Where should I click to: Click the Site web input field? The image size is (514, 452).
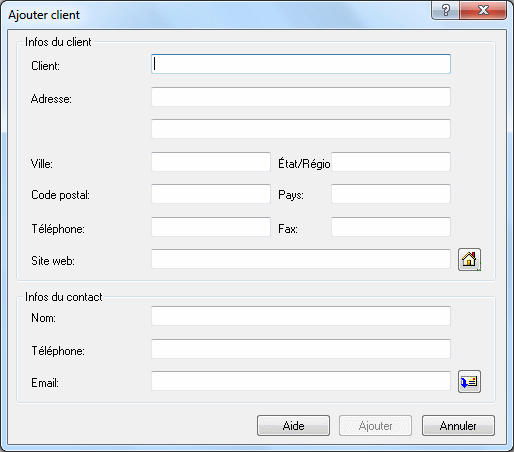[301, 259]
